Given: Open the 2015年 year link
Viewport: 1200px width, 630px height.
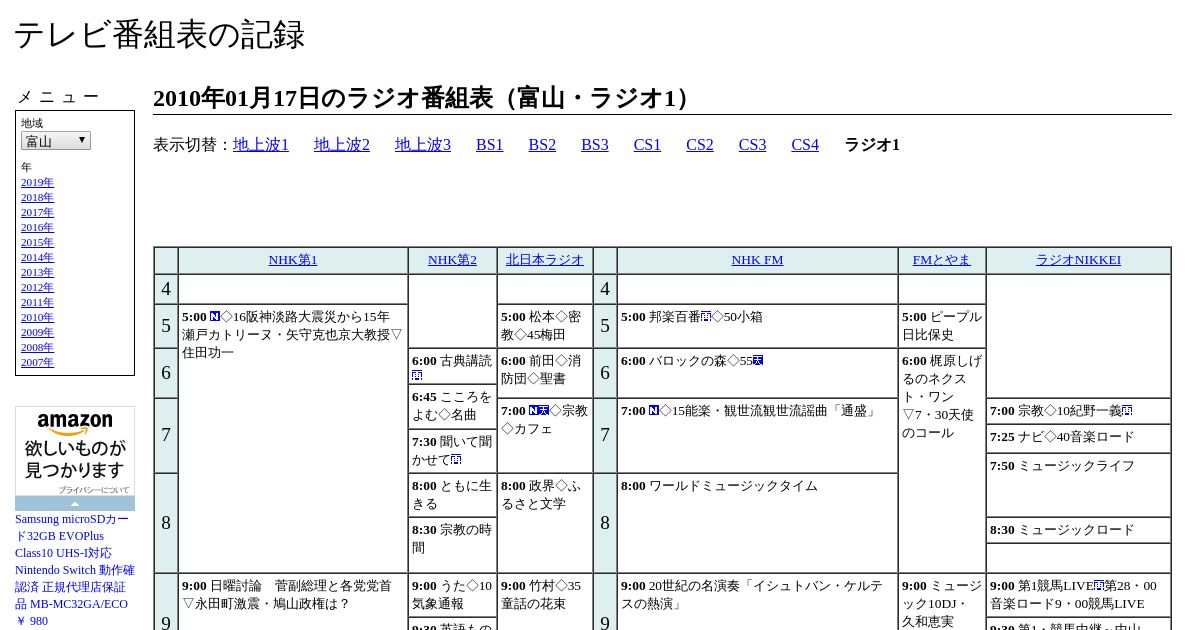Looking at the screenshot, I should click(37, 243).
